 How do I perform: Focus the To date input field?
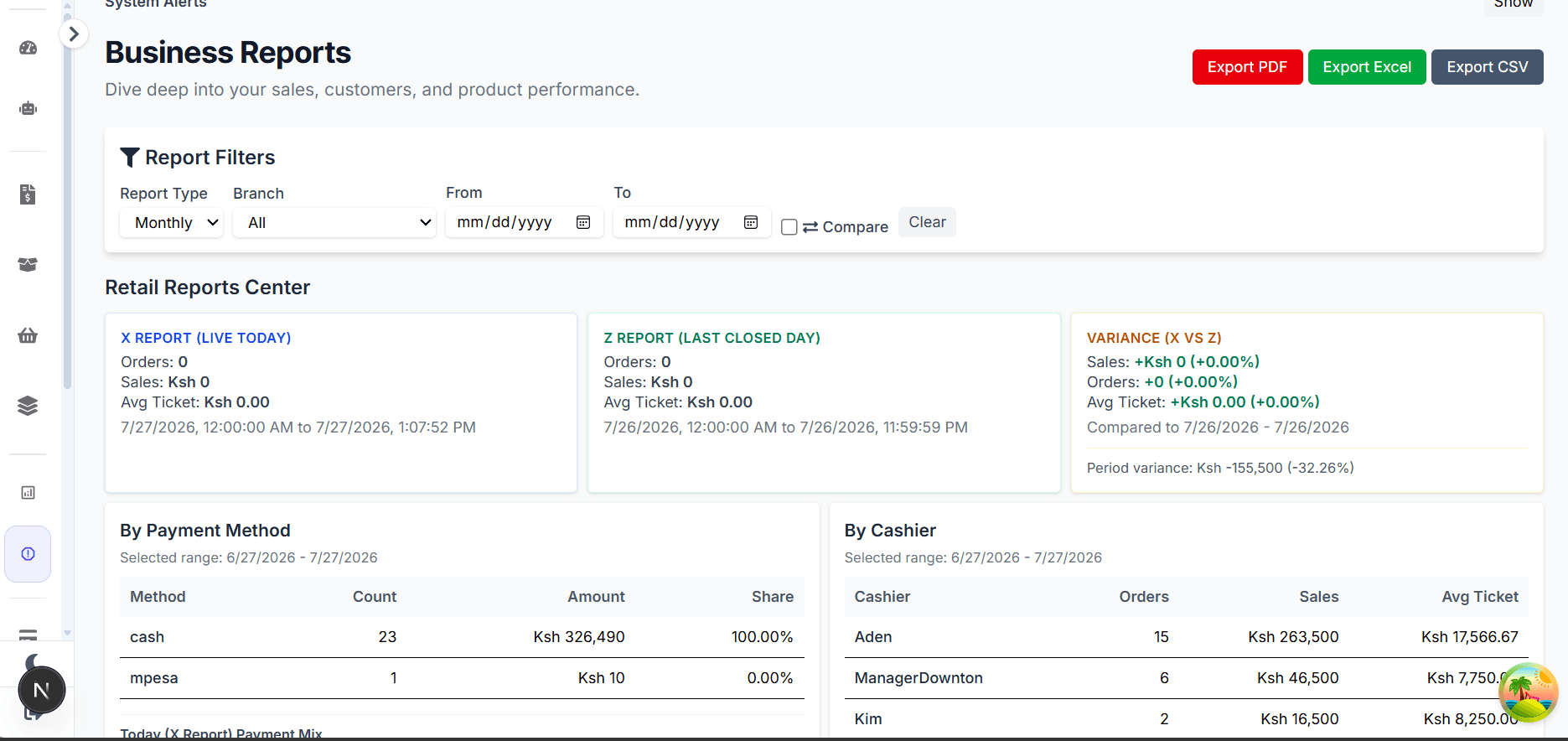click(691, 222)
